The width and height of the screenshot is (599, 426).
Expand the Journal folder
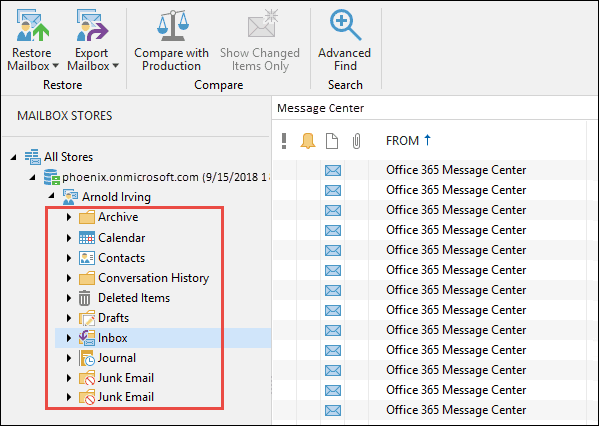69,358
